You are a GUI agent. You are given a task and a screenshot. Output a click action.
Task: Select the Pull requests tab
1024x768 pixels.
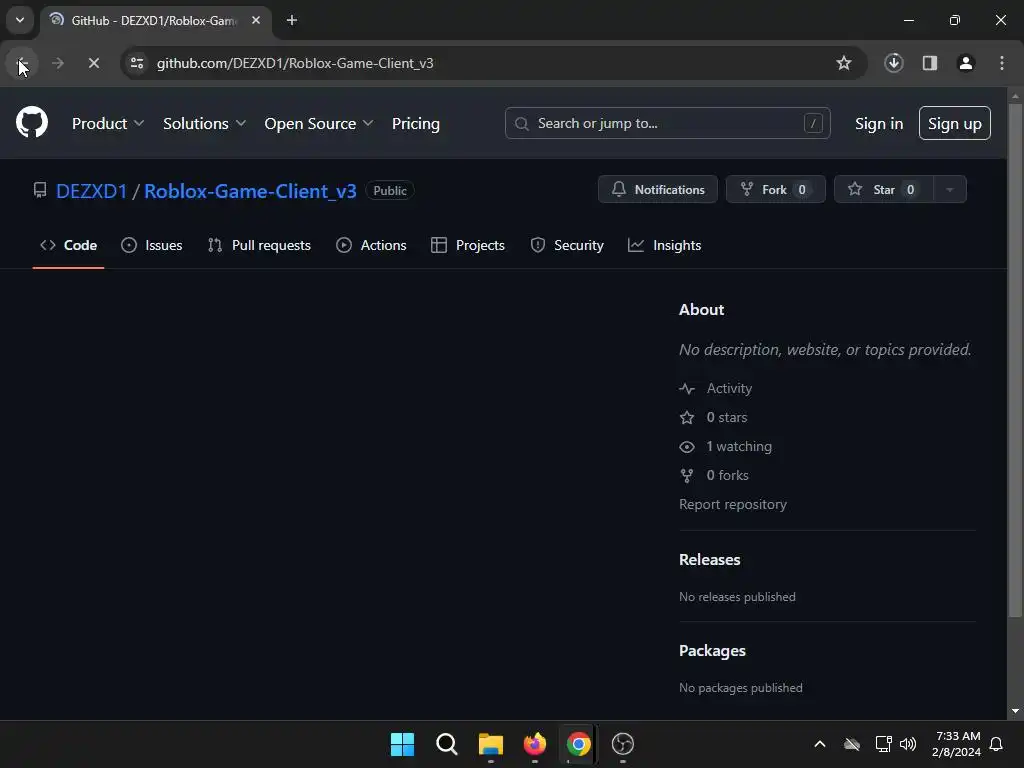[259, 246]
